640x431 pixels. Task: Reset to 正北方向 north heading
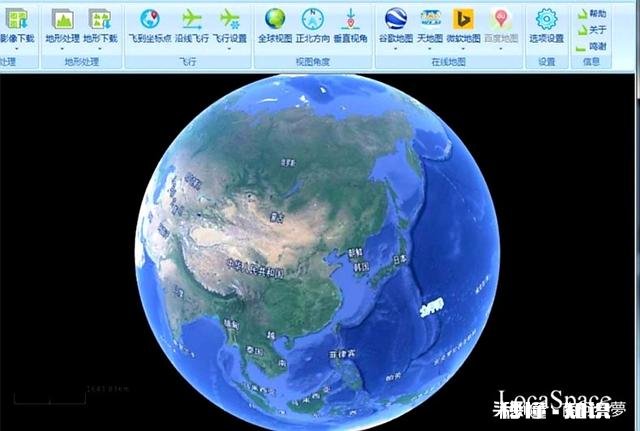point(313,25)
